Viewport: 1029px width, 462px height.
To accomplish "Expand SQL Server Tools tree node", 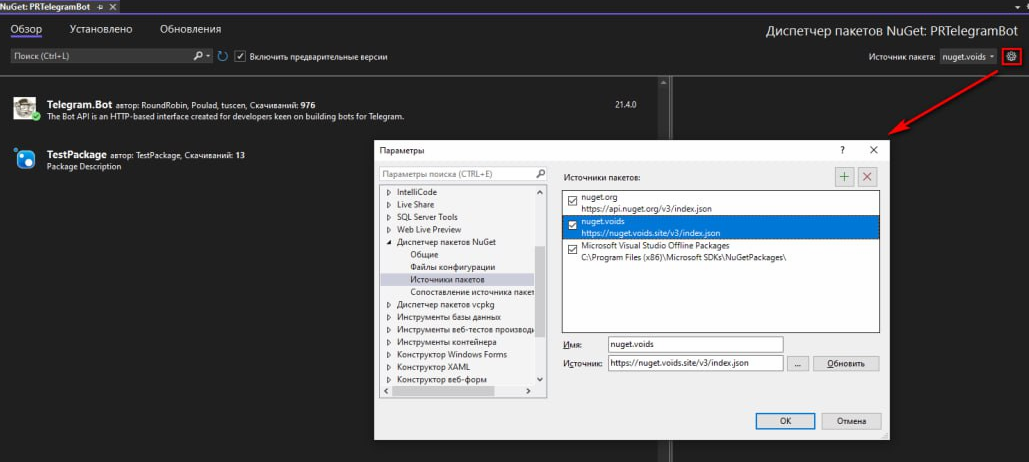I will (390, 217).
